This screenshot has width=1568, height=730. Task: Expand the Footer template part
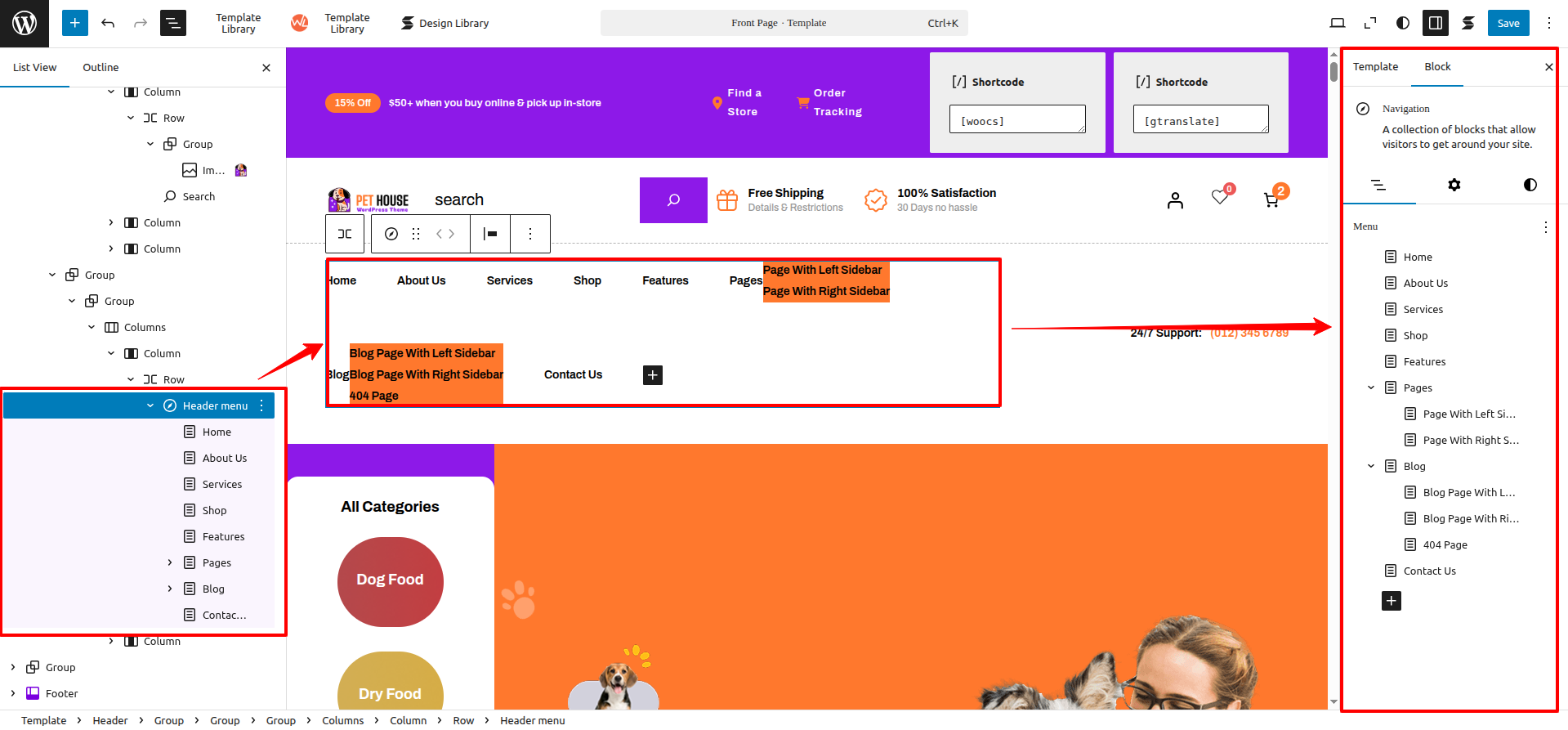pos(13,693)
